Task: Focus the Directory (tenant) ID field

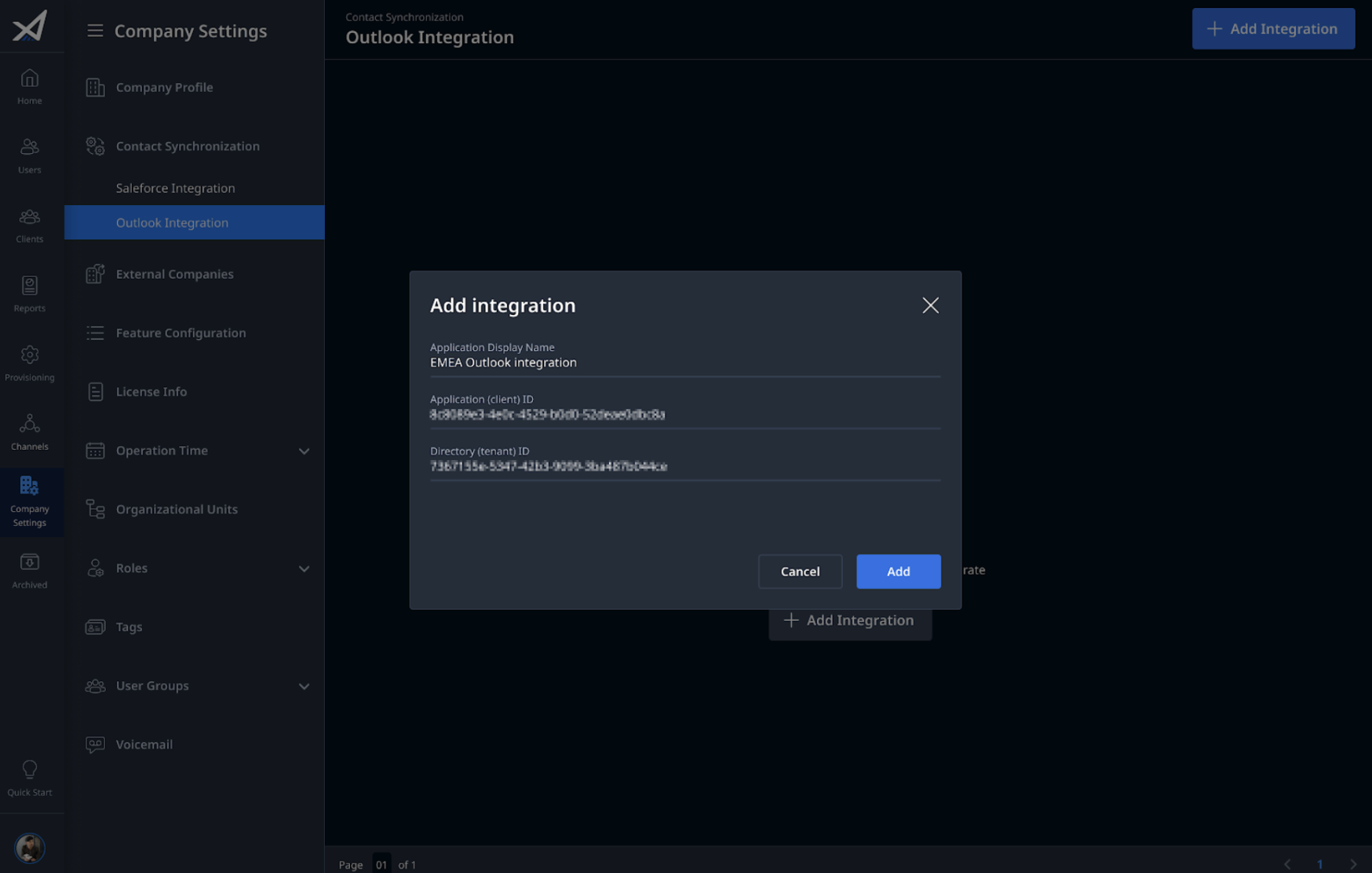Action: (684, 462)
